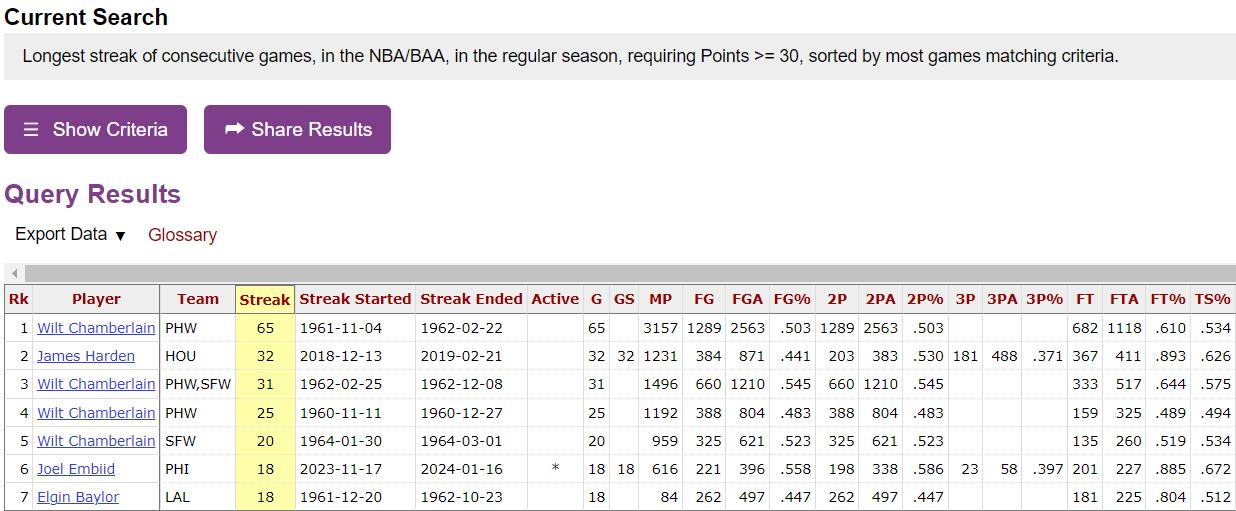Open Elgin Baylor player link
The width and height of the screenshot is (1236, 511).
point(78,497)
